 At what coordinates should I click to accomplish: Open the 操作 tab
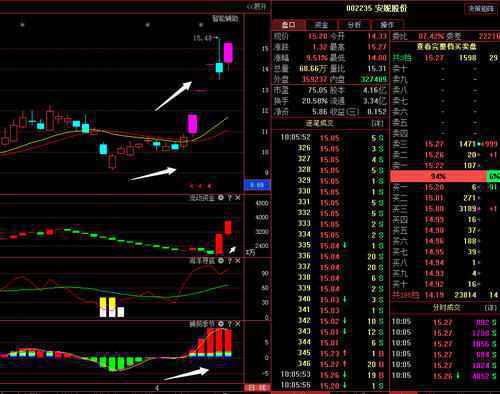[x=387, y=25]
